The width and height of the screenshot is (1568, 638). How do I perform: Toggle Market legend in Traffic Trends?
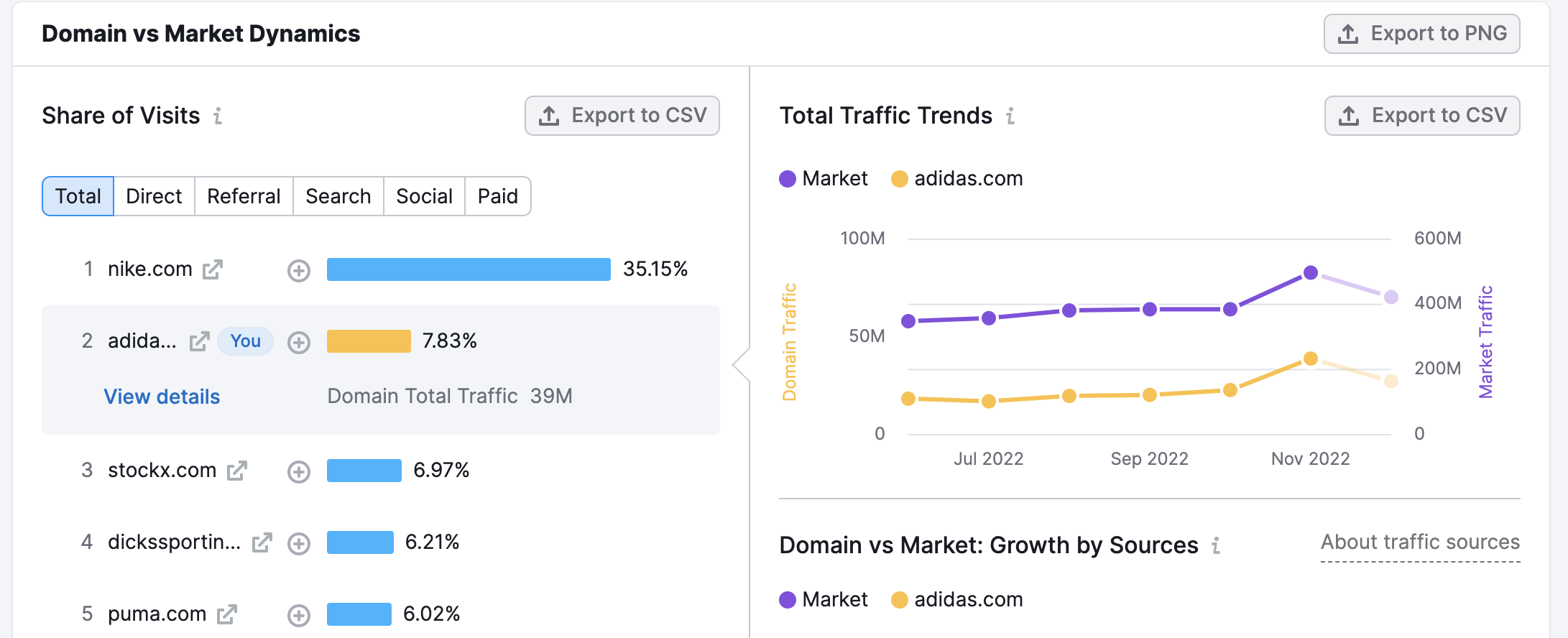pyautogui.click(x=824, y=179)
